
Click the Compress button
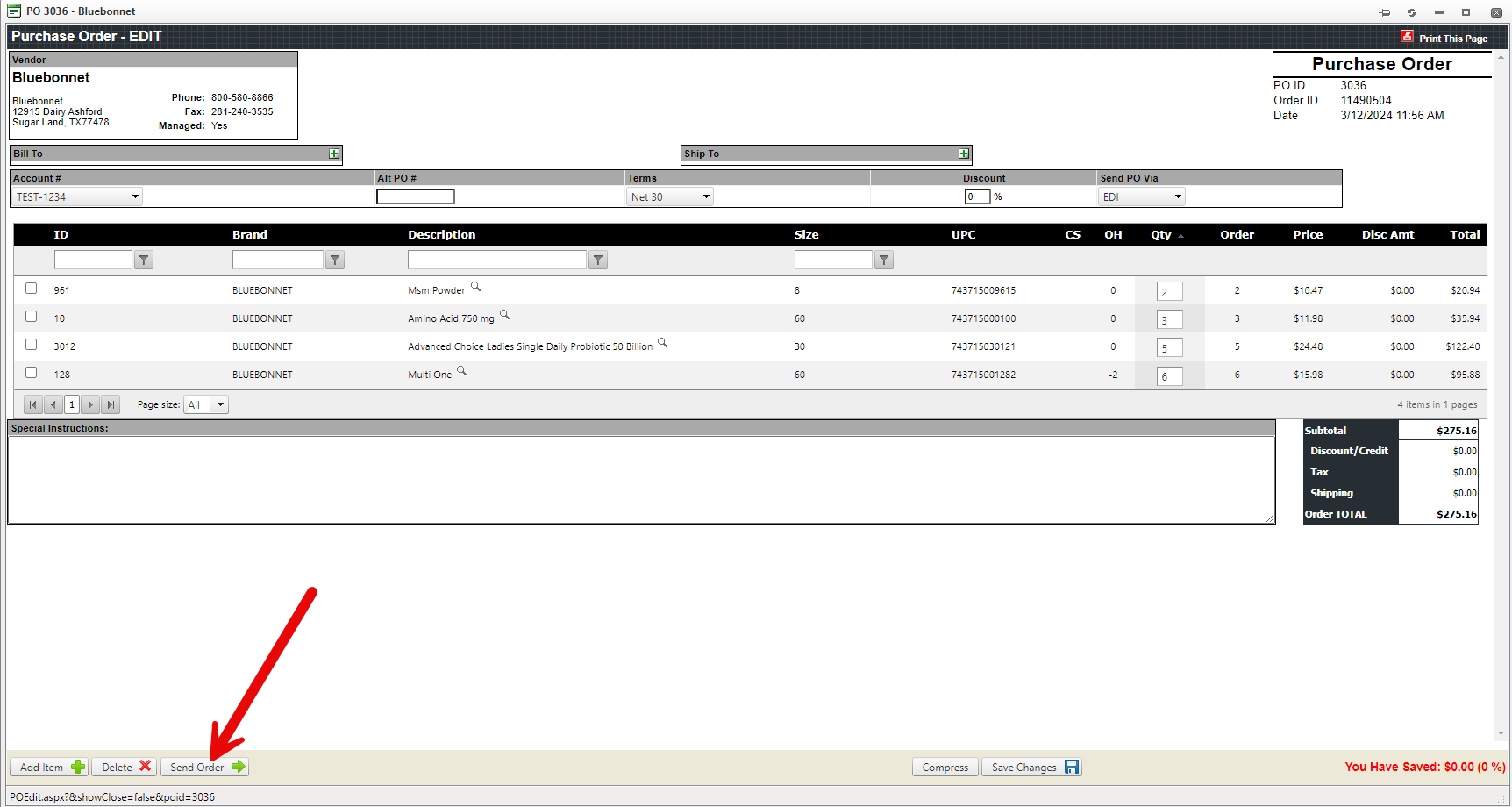[945, 767]
